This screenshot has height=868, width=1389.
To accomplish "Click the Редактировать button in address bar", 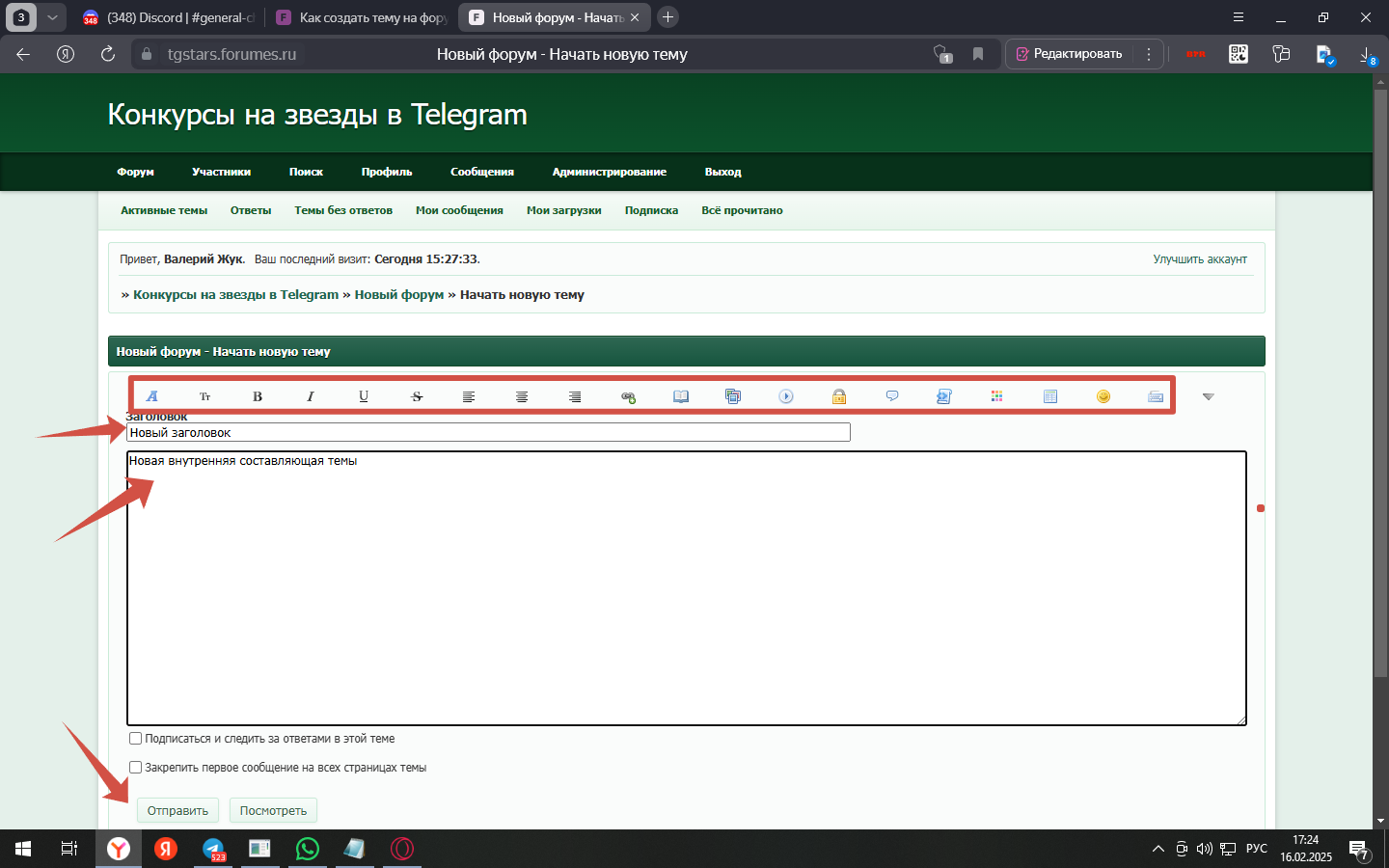I will [1070, 54].
